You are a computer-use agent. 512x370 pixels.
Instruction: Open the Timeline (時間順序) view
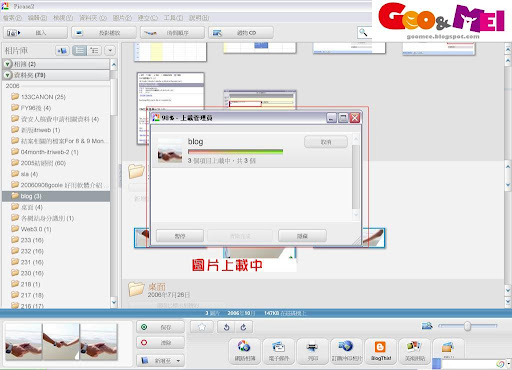(x=172, y=33)
